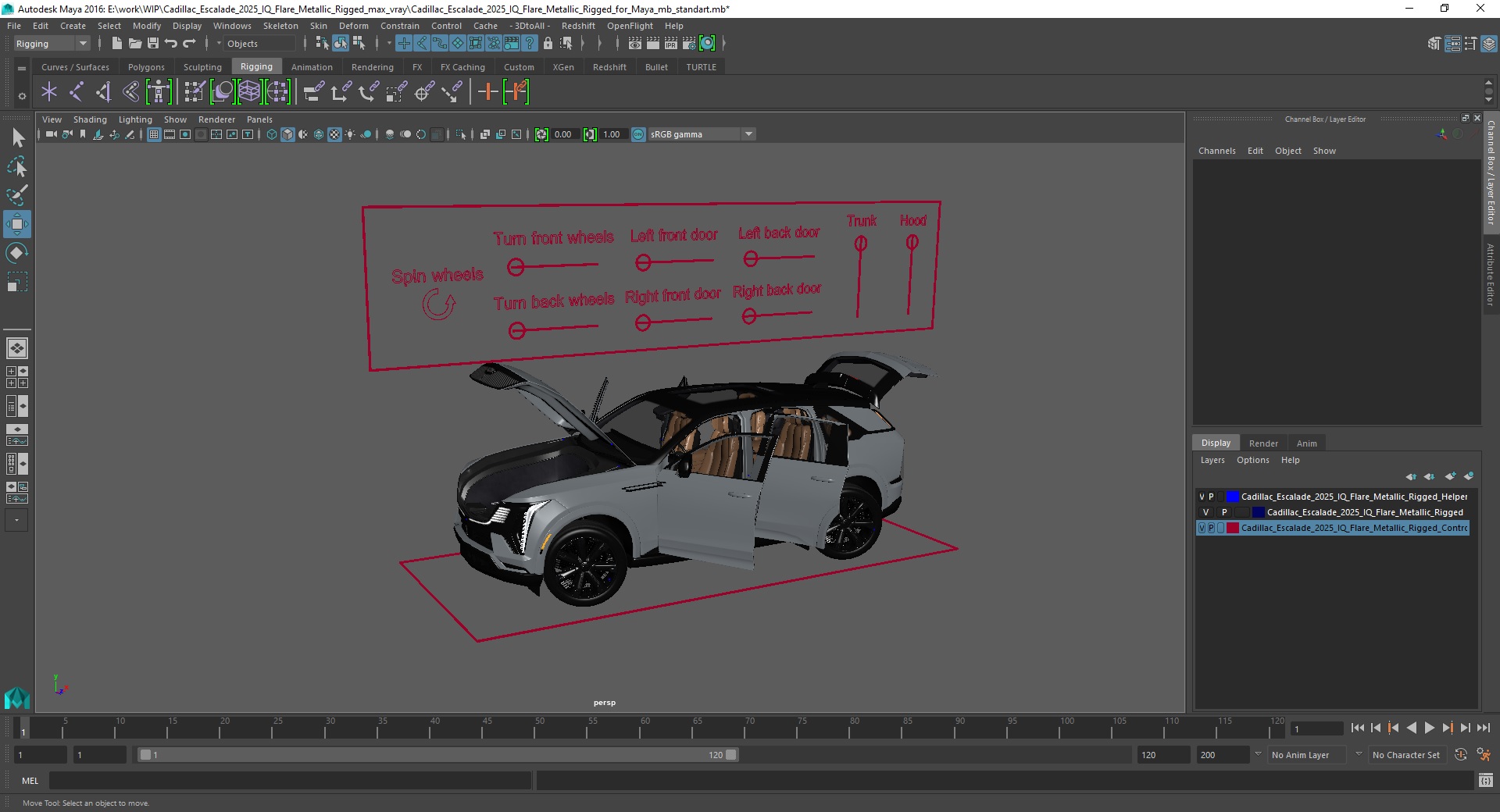The height and width of the screenshot is (812, 1500).
Task: Open the viewport Shading menu
Action: tap(90, 119)
